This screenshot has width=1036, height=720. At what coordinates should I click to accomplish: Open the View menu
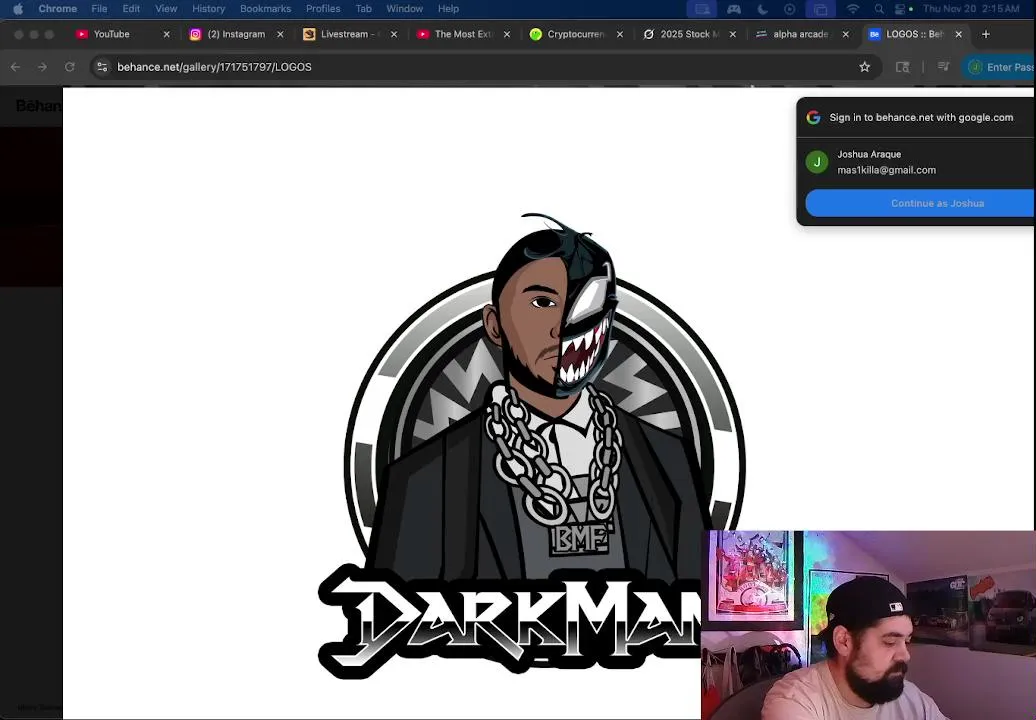coord(166,9)
